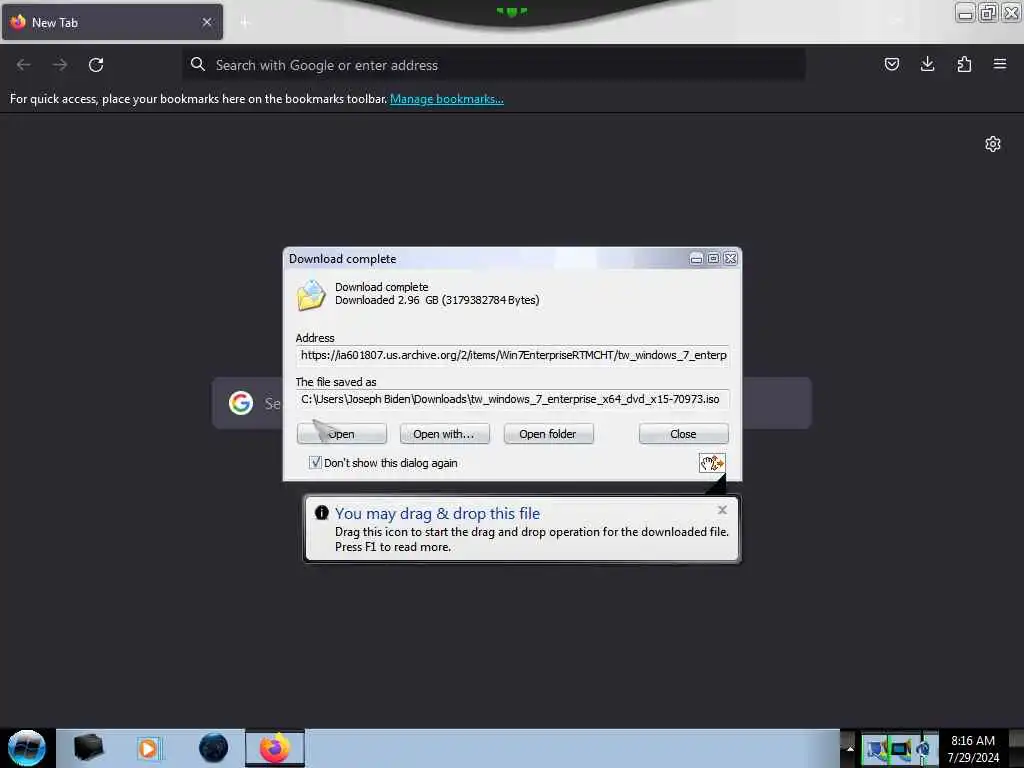The width and height of the screenshot is (1024, 768).
Task: Open the Firefox hamburger menu
Action: 1000,64
